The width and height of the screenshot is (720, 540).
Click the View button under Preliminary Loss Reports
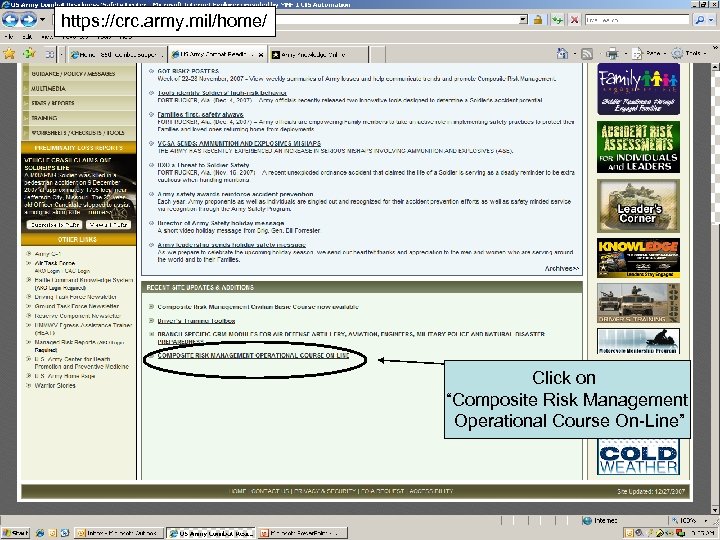point(108,225)
